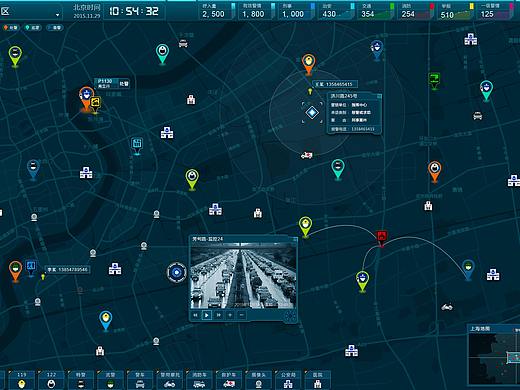Screen dimensions: 520x390
Task: Select the green monitor marker
Action: tap(434, 81)
